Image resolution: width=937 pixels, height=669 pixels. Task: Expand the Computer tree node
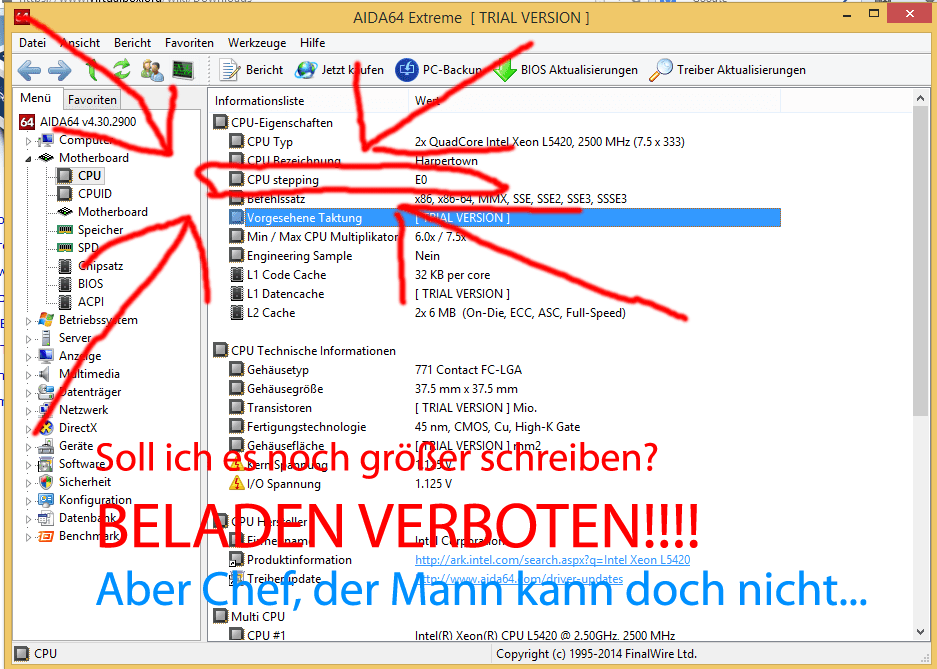click(x=28, y=142)
